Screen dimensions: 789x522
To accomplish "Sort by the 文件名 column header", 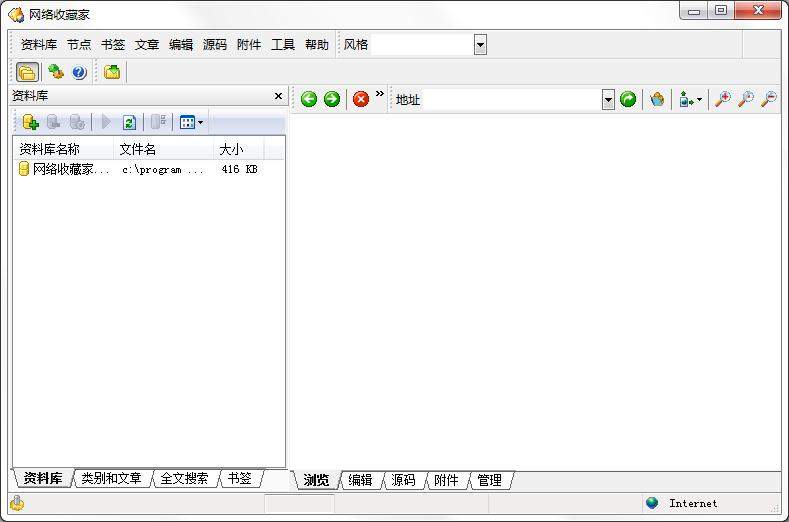I will pos(138,149).
